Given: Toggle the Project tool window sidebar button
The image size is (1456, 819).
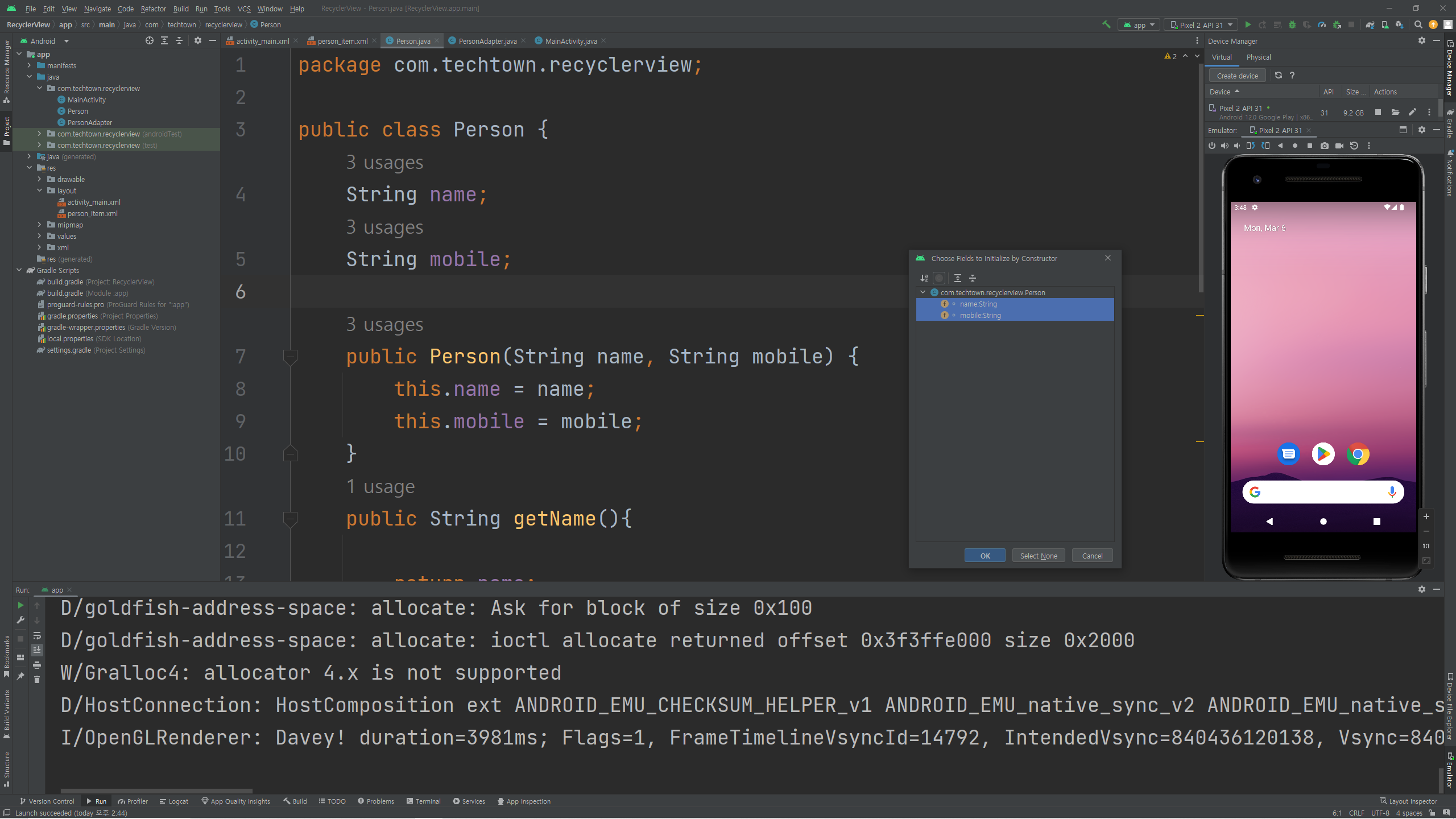Looking at the screenshot, I should 7,131.
